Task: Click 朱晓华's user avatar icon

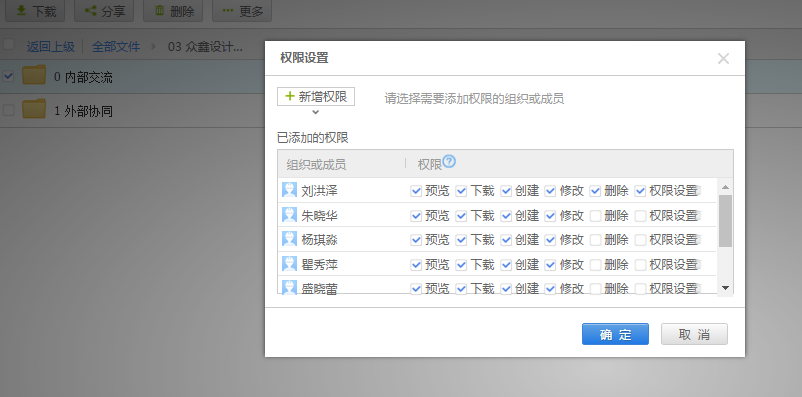Action: (289, 215)
